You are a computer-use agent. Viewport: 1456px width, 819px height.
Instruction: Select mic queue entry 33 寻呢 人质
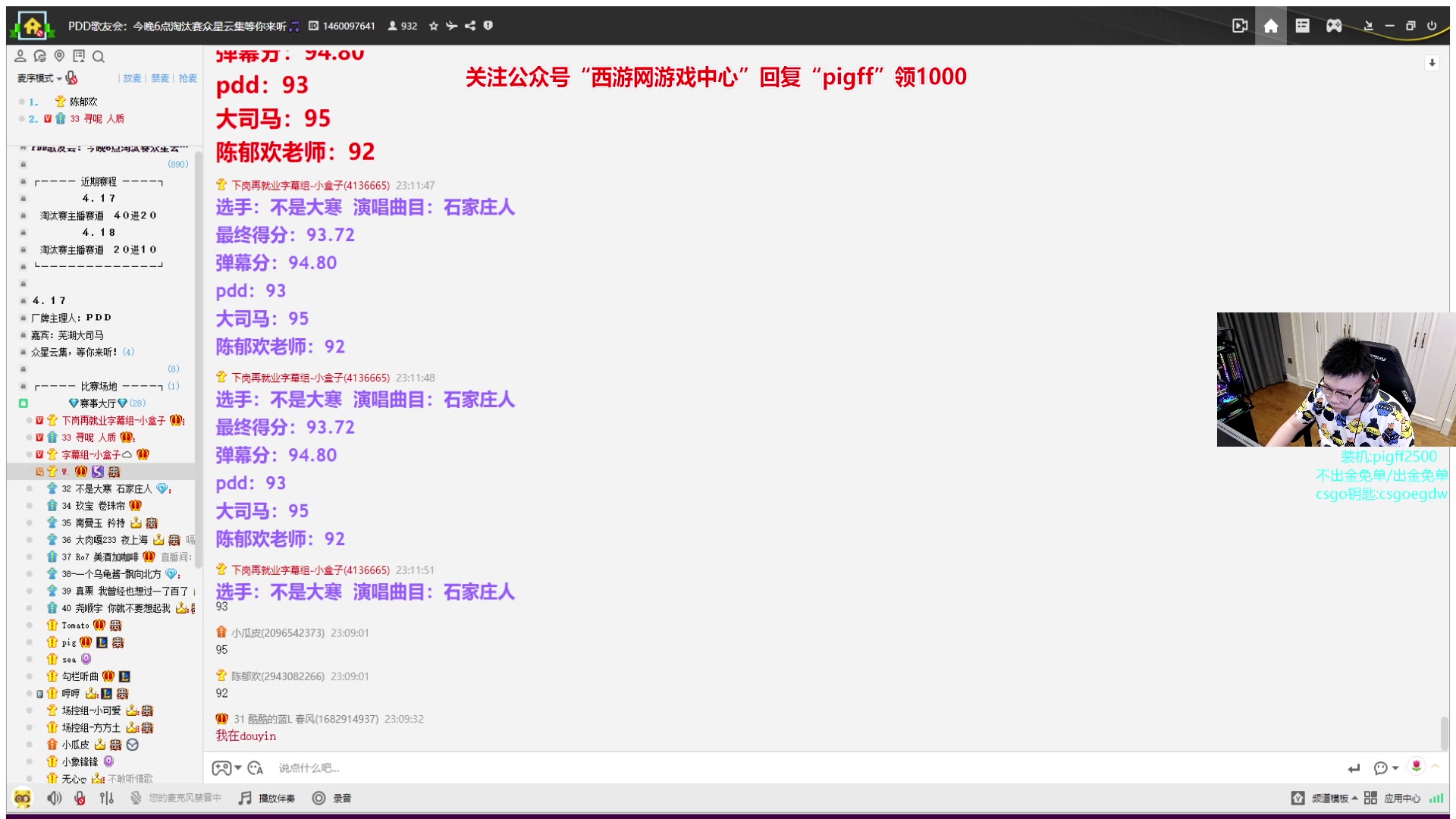coord(97,119)
